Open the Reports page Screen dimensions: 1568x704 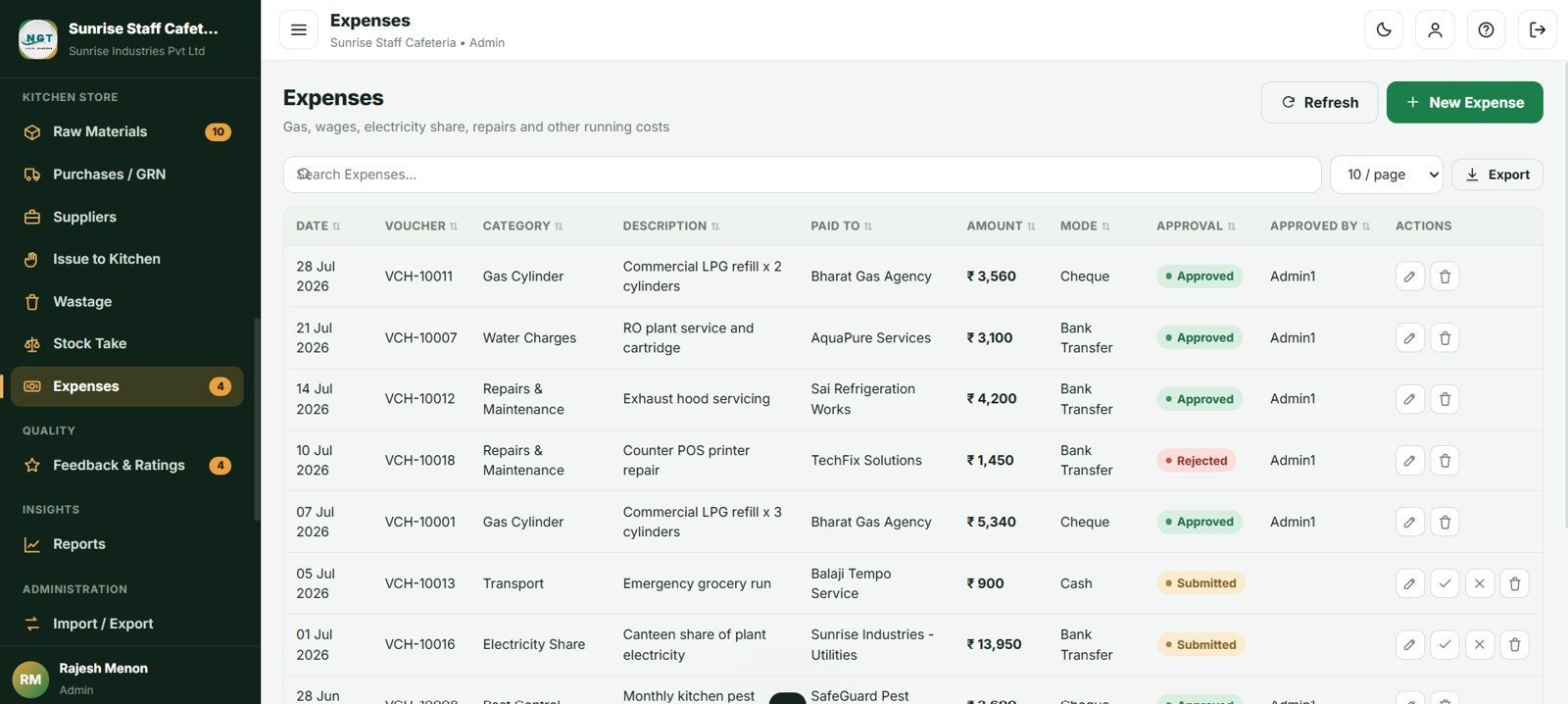(x=127, y=544)
